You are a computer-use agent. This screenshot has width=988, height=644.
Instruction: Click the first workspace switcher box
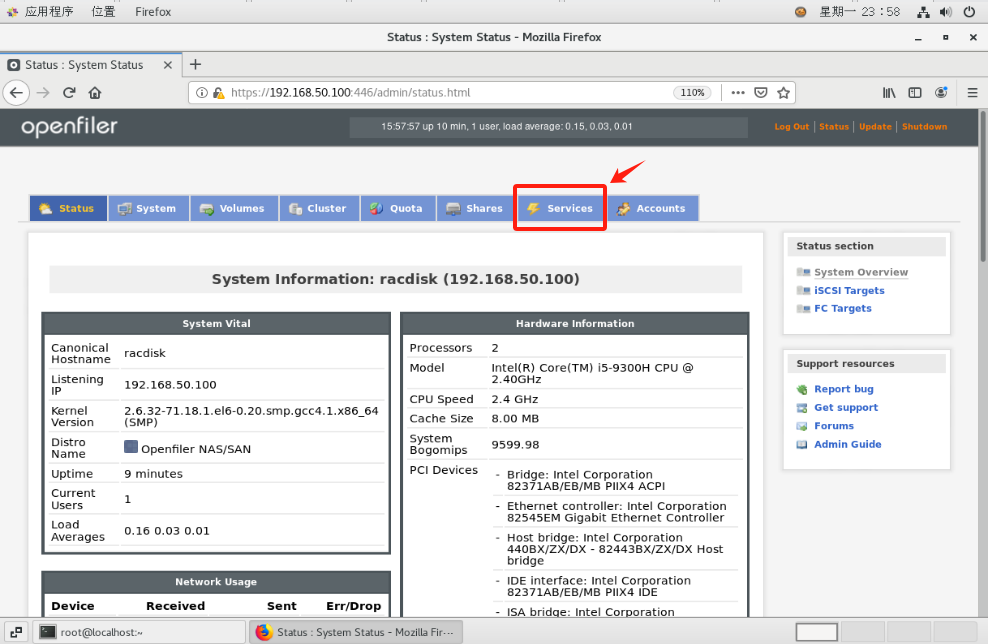coord(817,632)
